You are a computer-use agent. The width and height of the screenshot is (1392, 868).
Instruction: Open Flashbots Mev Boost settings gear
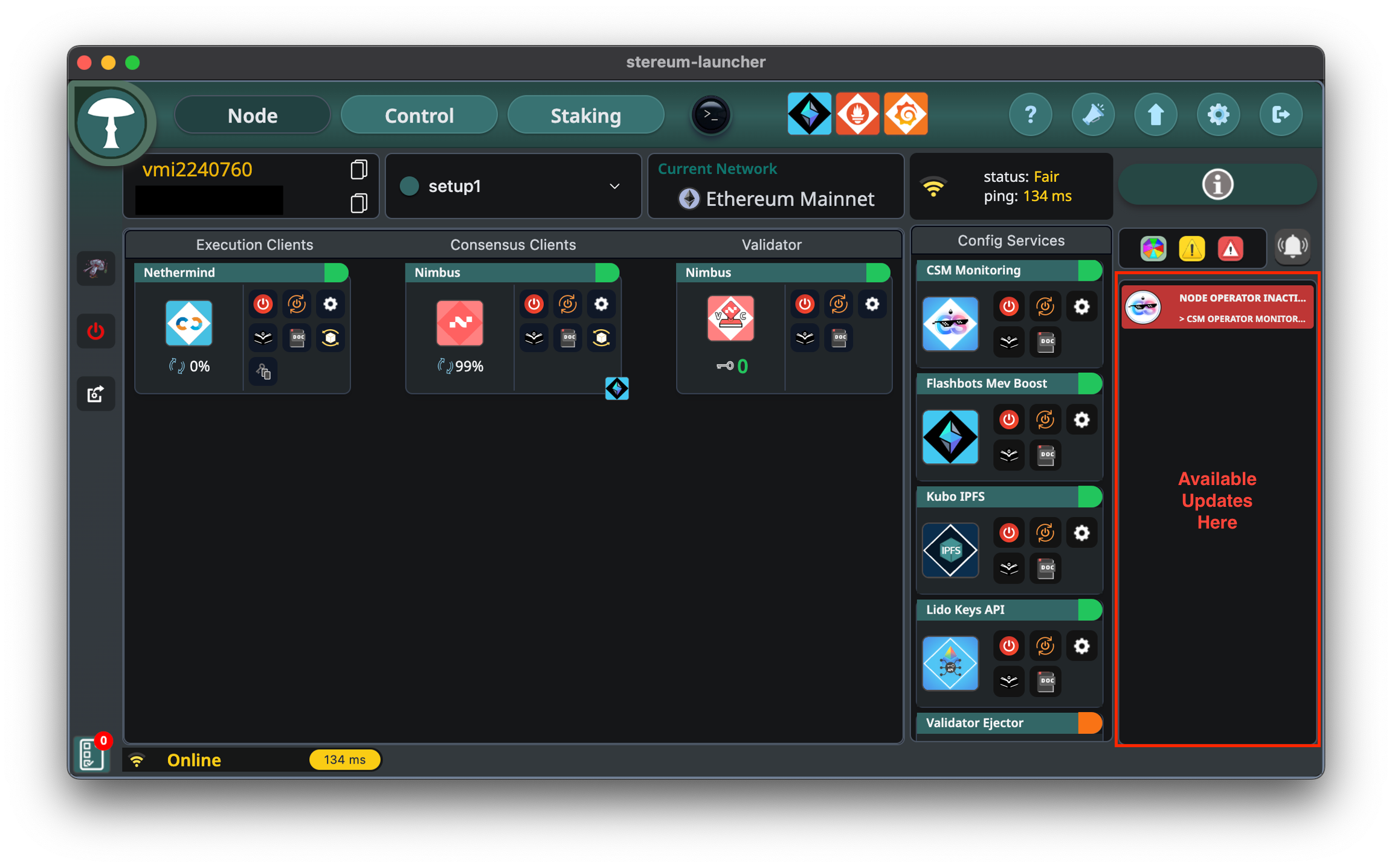[1081, 419]
